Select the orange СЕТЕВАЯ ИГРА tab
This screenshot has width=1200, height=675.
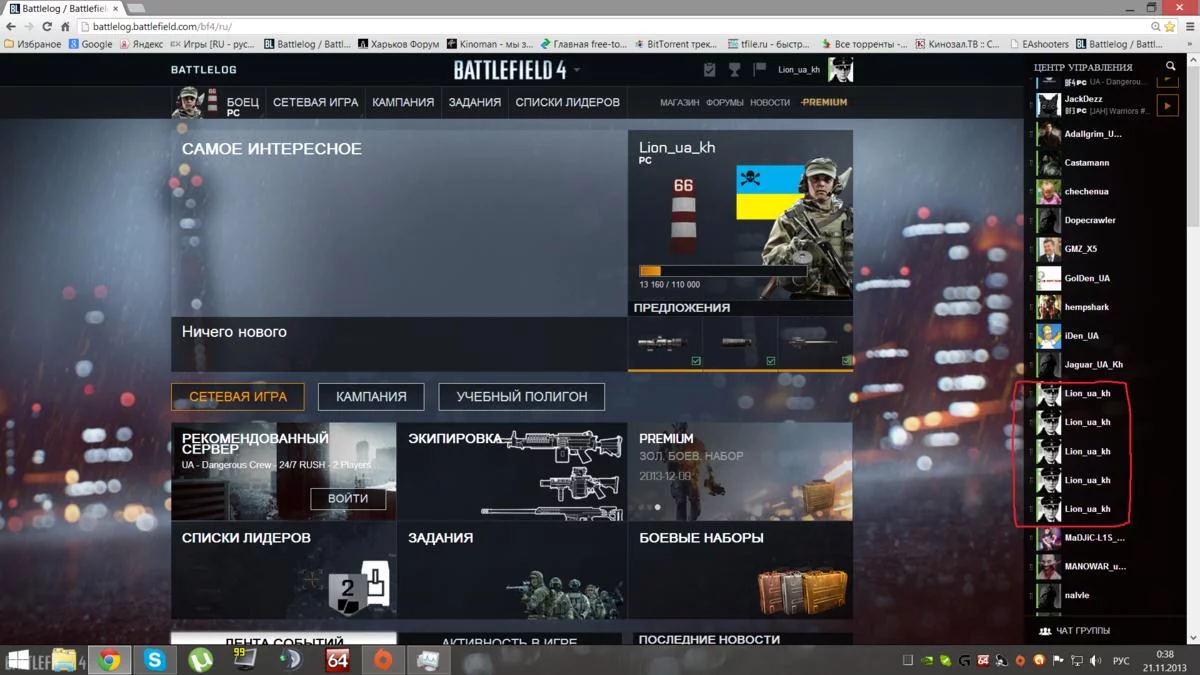coord(238,396)
